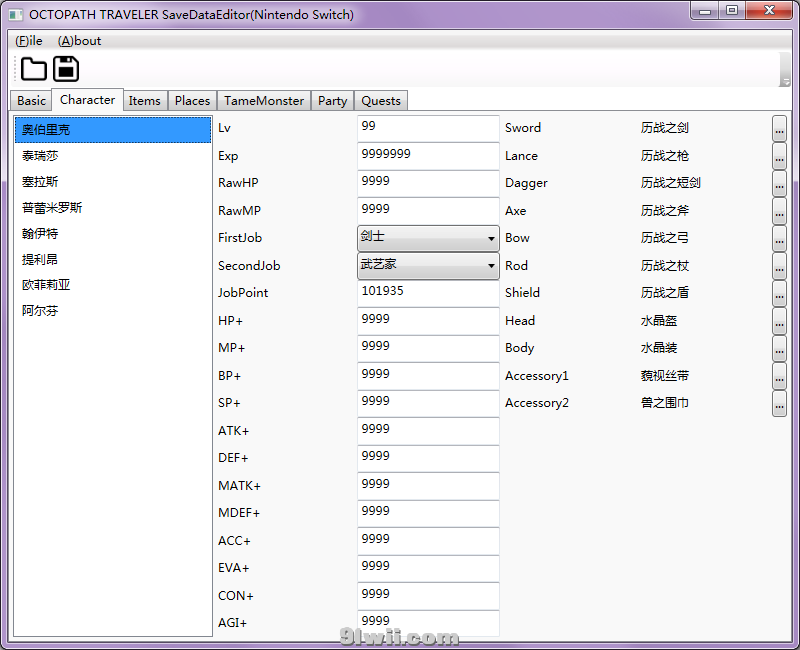800x650 pixels.
Task: Select character 普蕾米罗斯 in the list
Action: pyautogui.click(x=113, y=208)
